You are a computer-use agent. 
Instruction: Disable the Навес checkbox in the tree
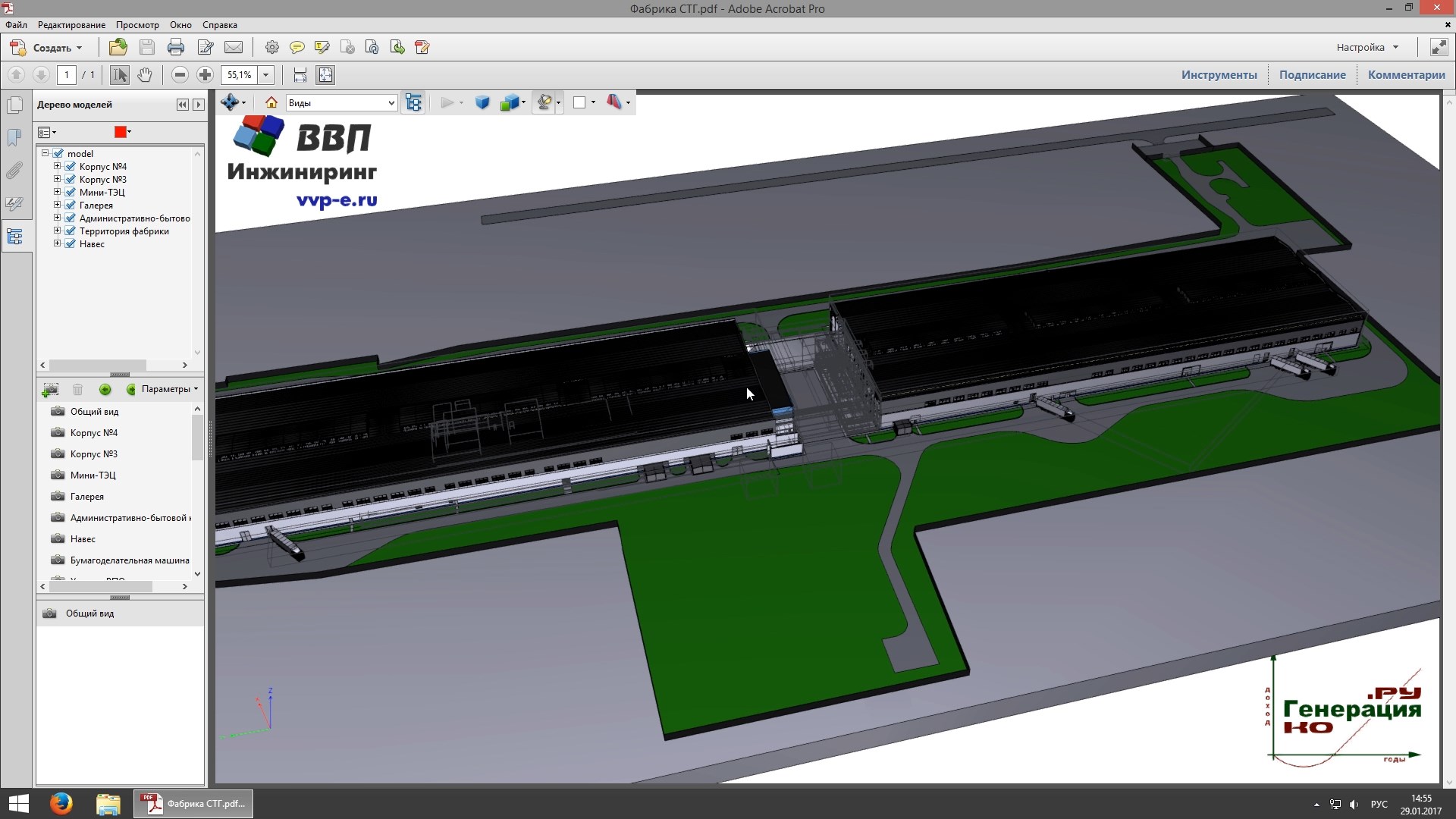pos(71,244)
